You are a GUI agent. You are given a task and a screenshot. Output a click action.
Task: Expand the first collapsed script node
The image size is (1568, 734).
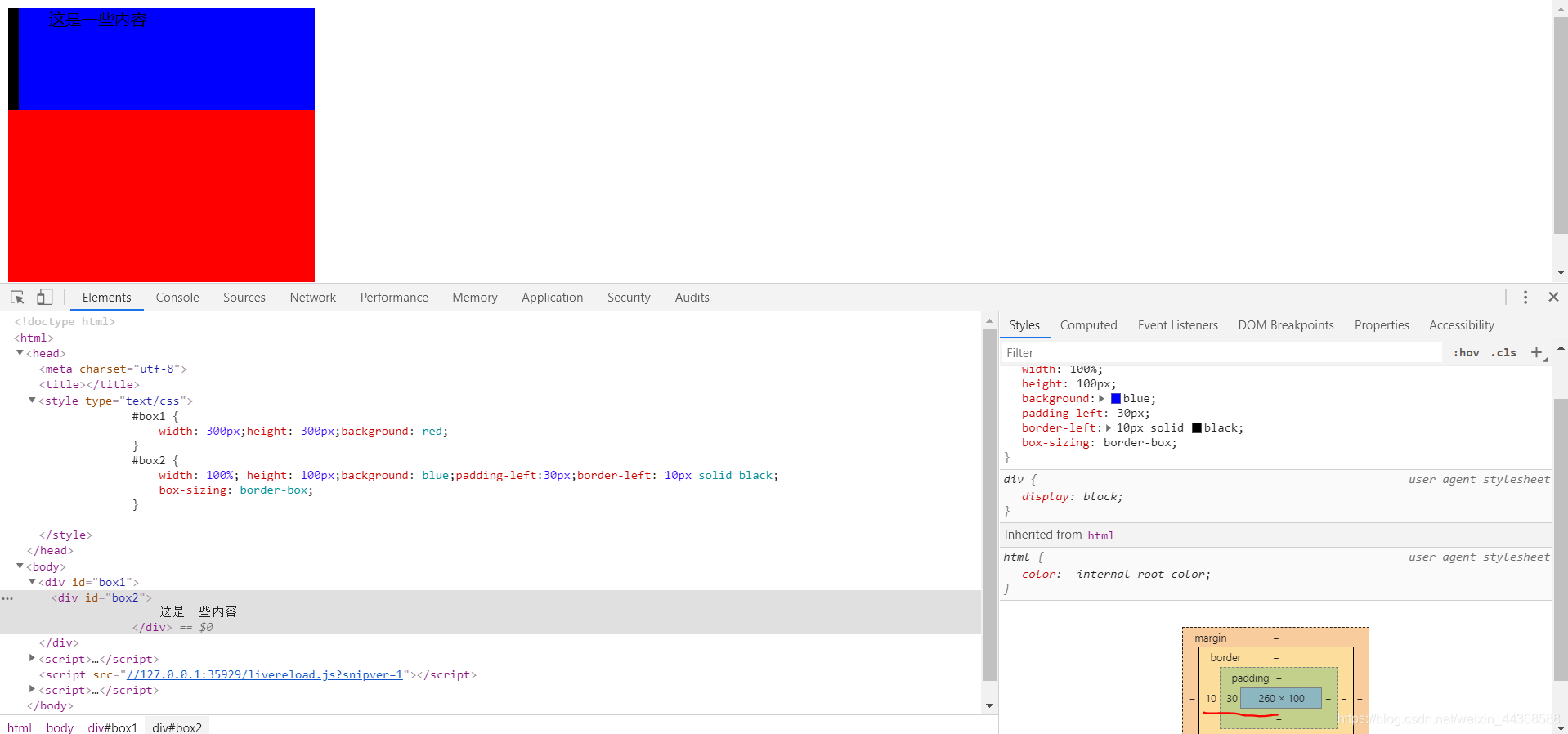click(32, 658)
